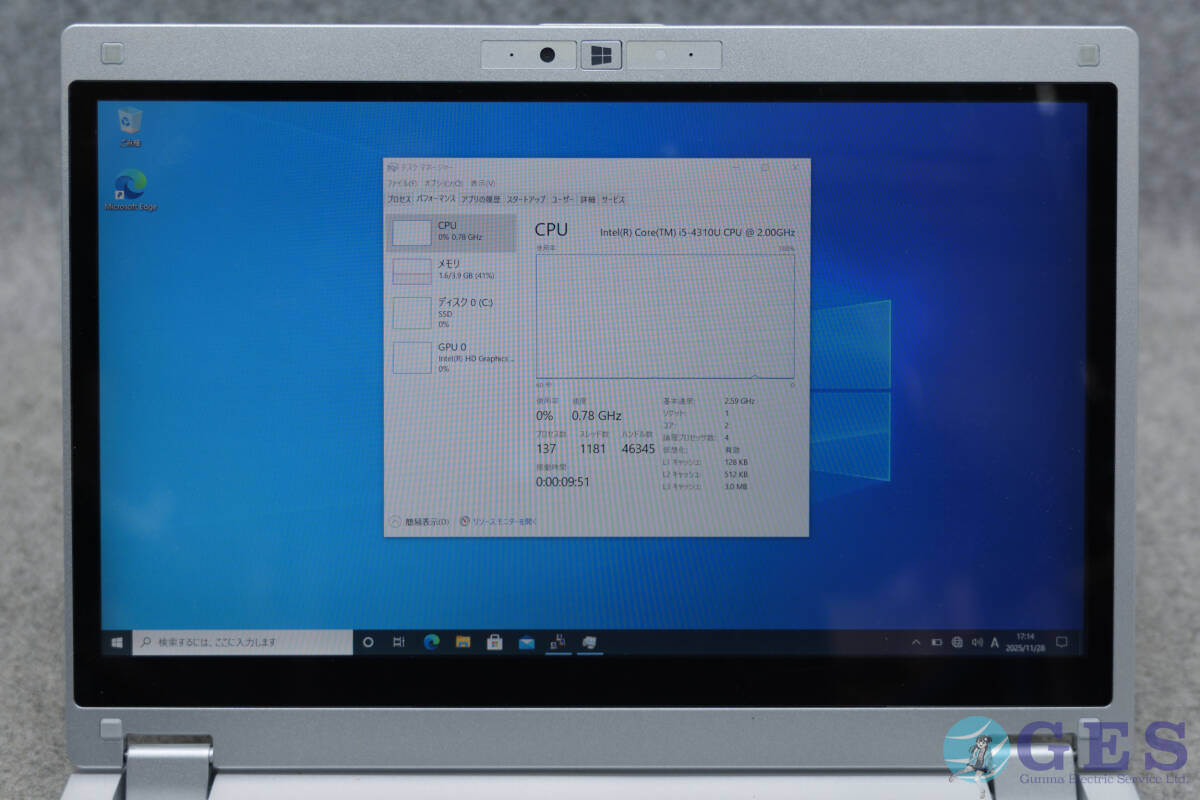This screenshot has width=1200, height=800.
Task: Show hidden tray icons with the chevron
Action: (x=915, y=642)
